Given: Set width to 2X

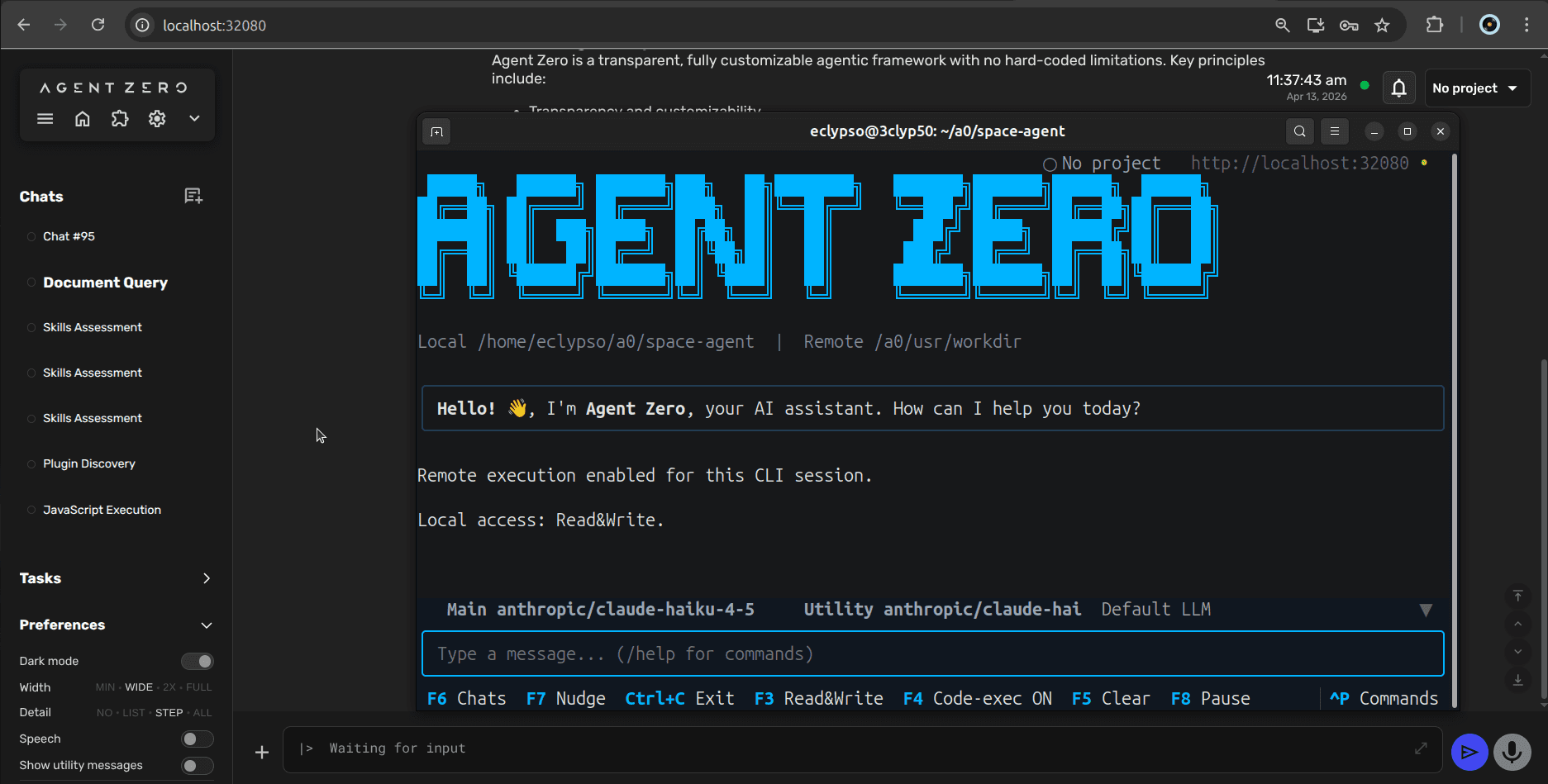Looking at the screenshot, I should coord(169,687).
